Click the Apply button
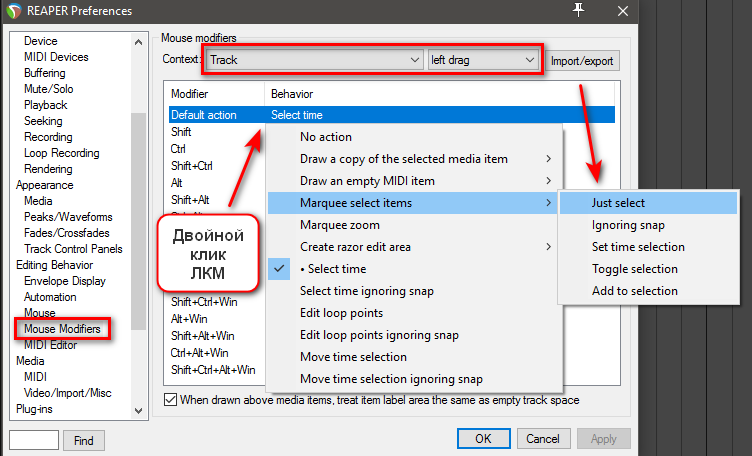Image resolution: width=752 pixels, height=456 pixels. click(x=603, y=439)
